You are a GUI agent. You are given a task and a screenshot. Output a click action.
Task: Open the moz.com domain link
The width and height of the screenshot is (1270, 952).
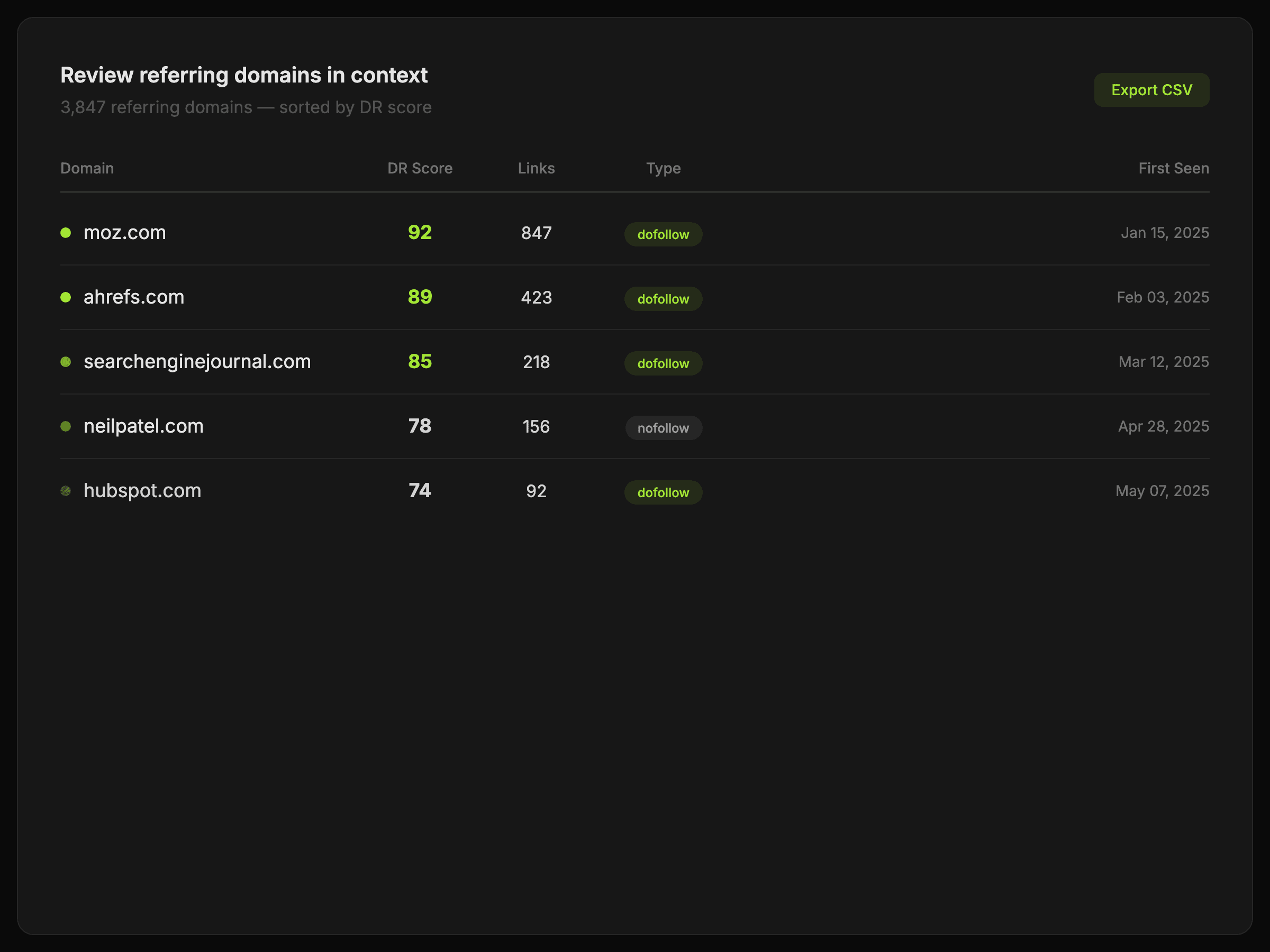click(124, 232)
